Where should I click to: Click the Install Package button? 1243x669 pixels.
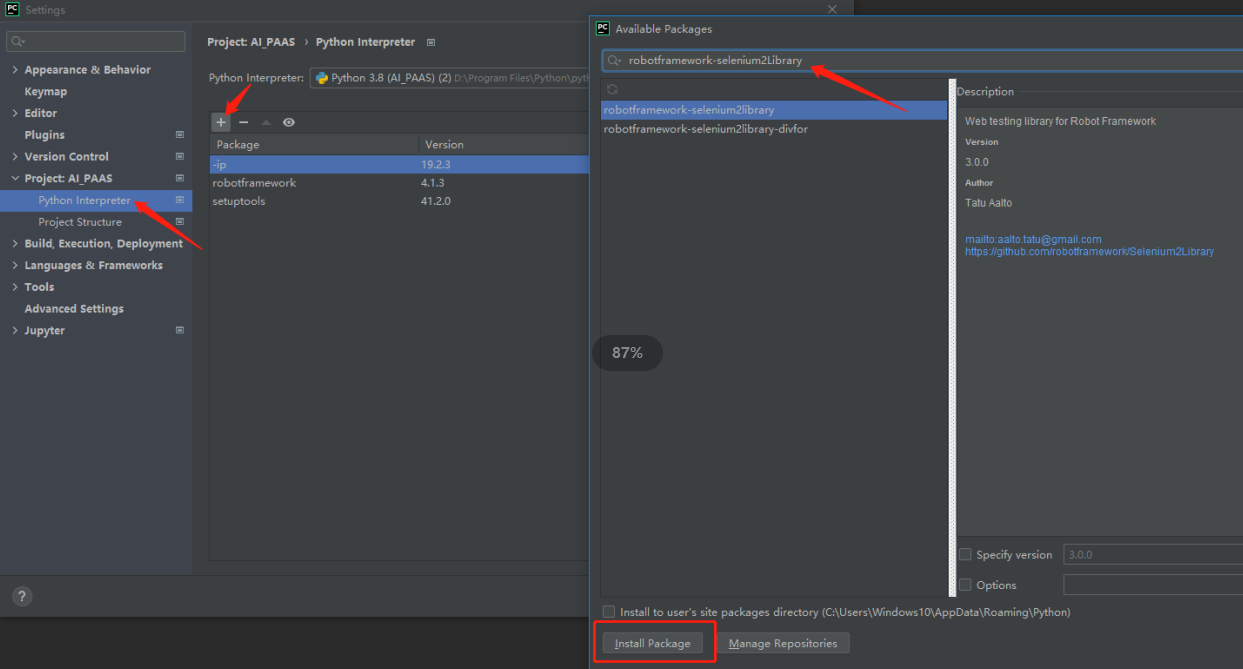(x=652, y=643)
